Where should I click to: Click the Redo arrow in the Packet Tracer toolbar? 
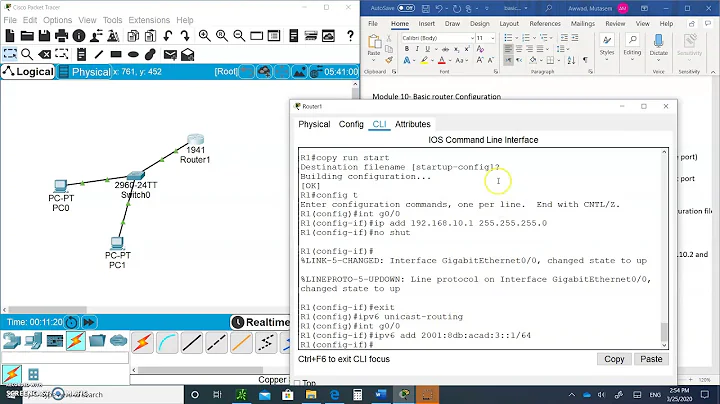tap(185, 36)
